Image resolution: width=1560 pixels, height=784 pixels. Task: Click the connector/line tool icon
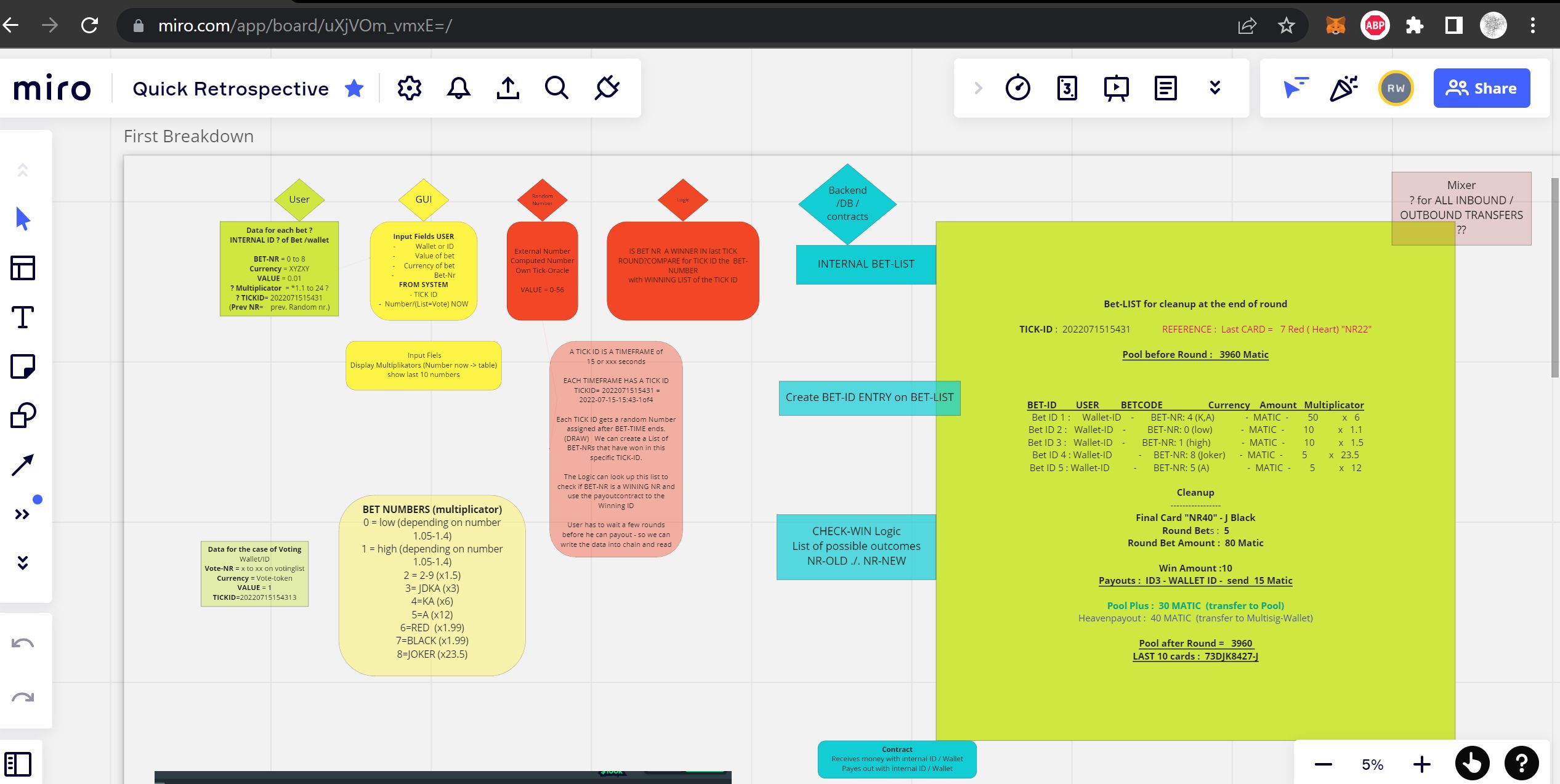point(23,463)
